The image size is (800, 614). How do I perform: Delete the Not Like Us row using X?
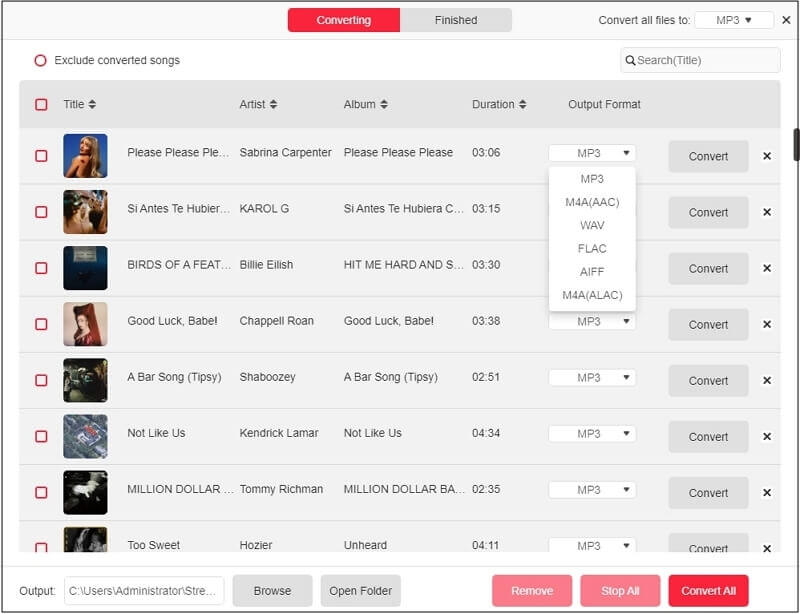pyautogui.click(x=767, y=436)
